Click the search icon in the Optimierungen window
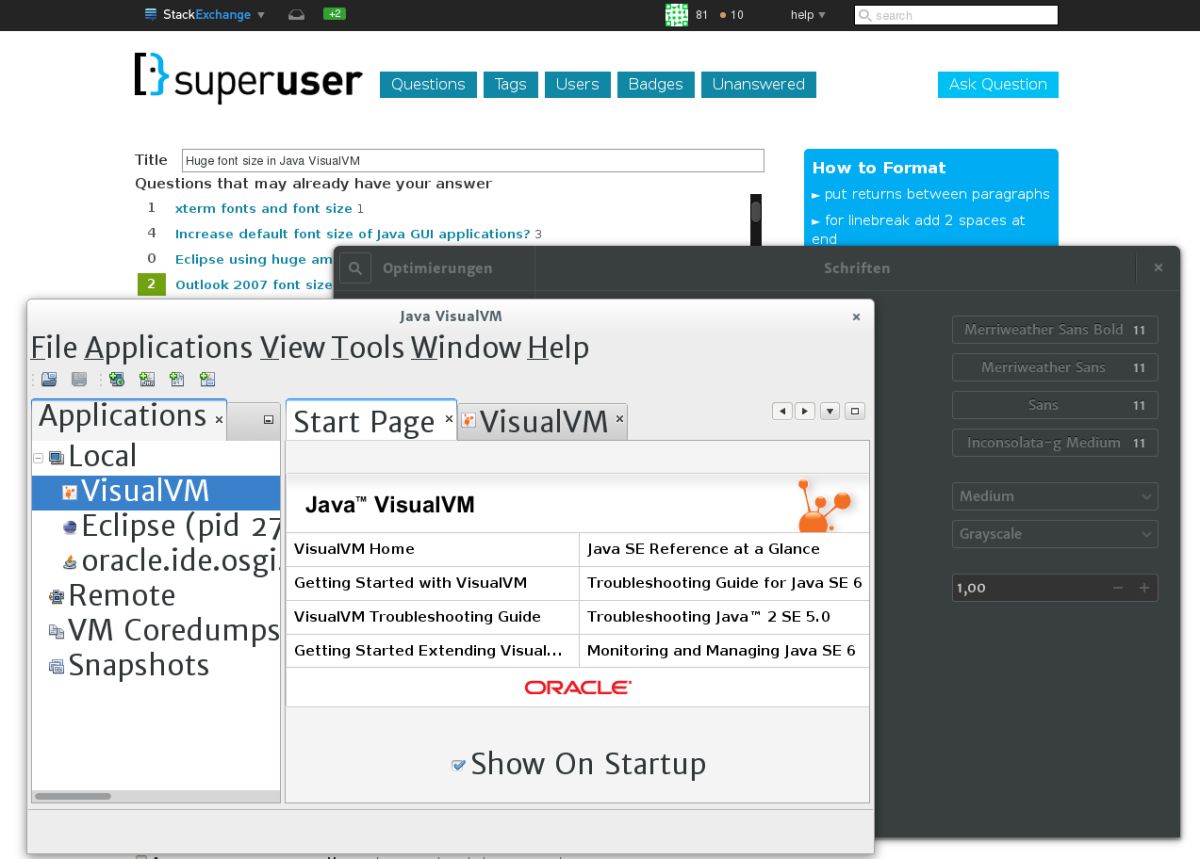This screenshot has width=1200, height=859. (x=354, y=268)
